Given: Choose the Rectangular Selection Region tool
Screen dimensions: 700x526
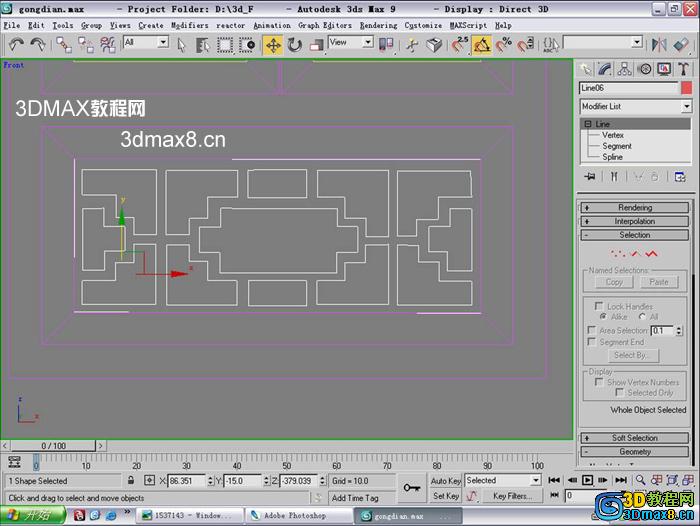Looking at the screenshot, I should point(225,45).
